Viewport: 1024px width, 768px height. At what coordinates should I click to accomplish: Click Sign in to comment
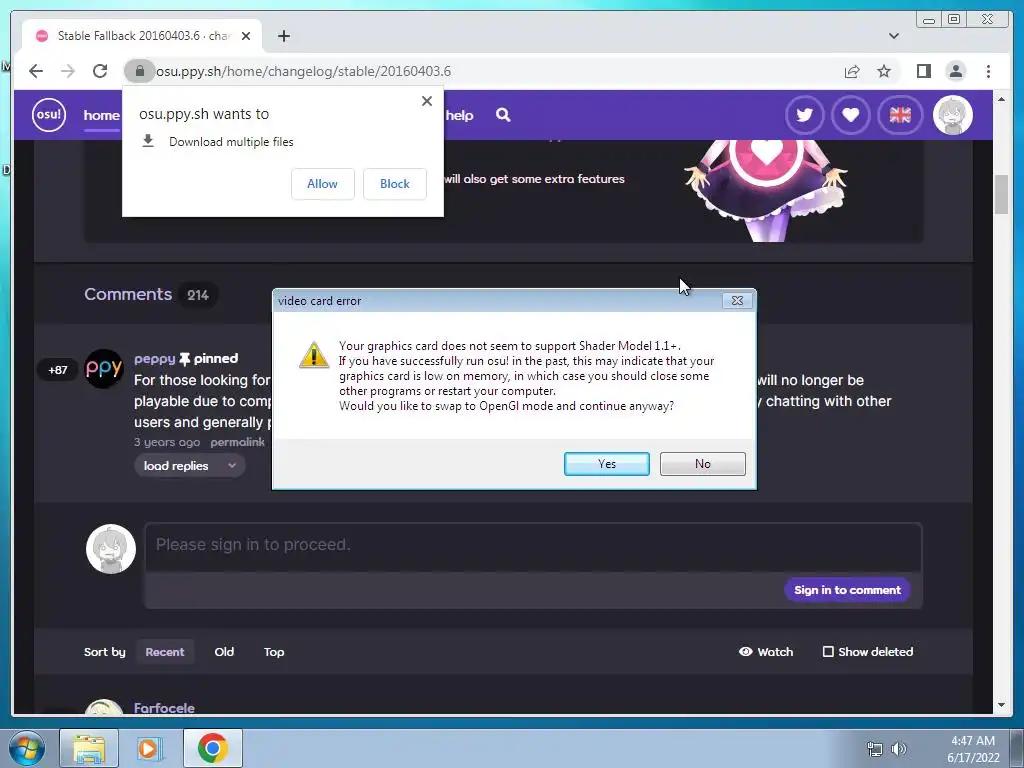[x=847, y=590]
